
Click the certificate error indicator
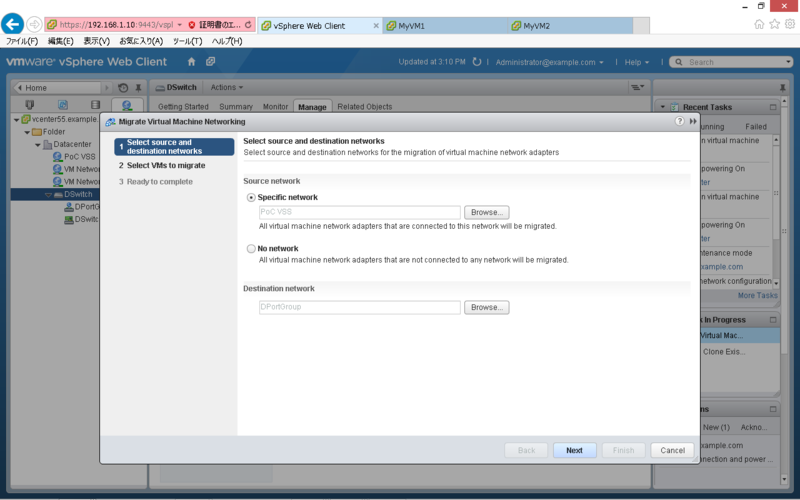214,24
